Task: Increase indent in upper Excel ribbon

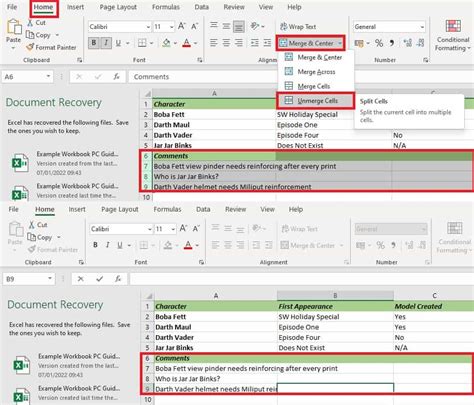Action: click(x=267, y=43)
